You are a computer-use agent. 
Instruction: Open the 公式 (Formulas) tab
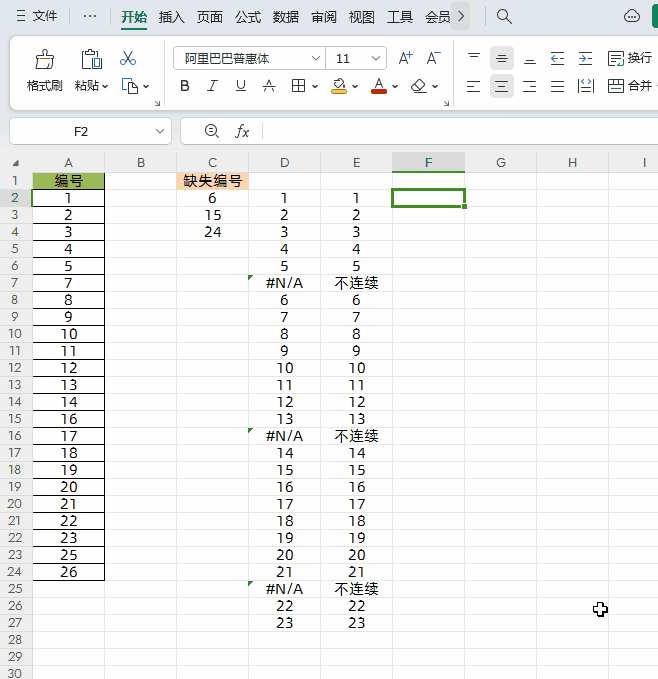pyautogui.click(x=248, y=17)
